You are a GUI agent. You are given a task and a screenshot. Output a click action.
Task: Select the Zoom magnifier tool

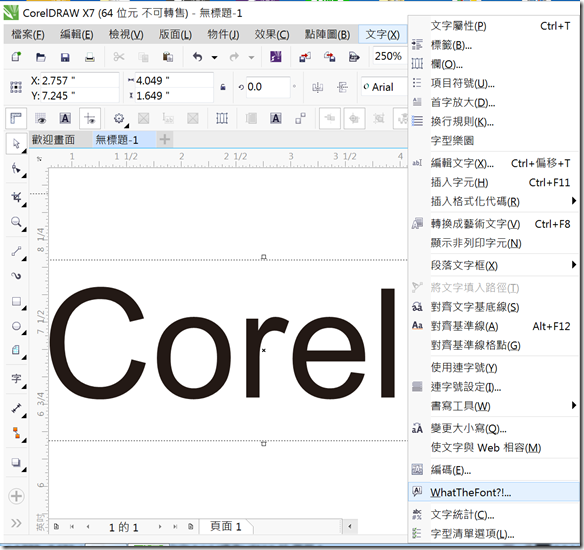(16, 222)
